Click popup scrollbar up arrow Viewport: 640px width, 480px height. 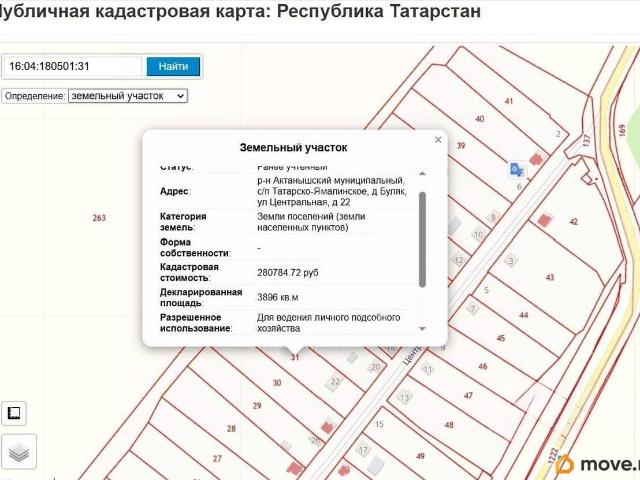click(422, 173)
